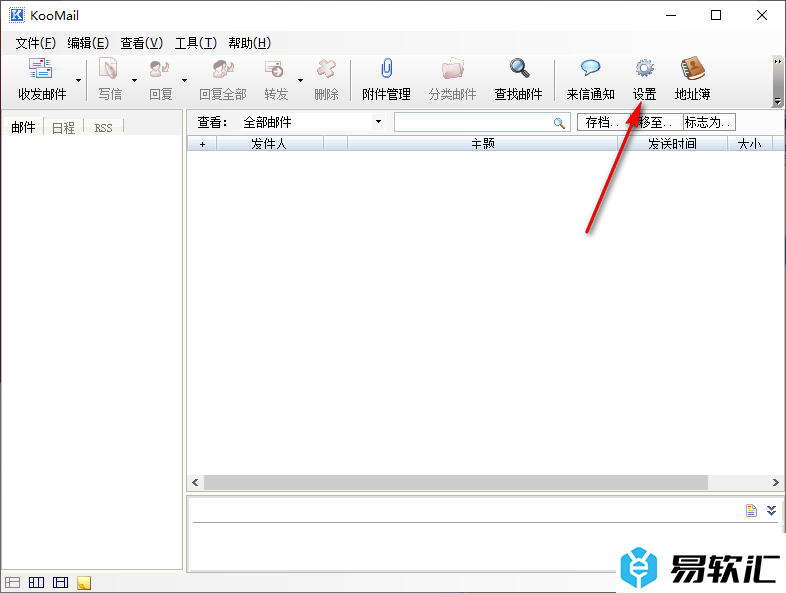Click the 存档.. button
The image size is (786, 593).
pyautogui.click(x=603, y=122)
